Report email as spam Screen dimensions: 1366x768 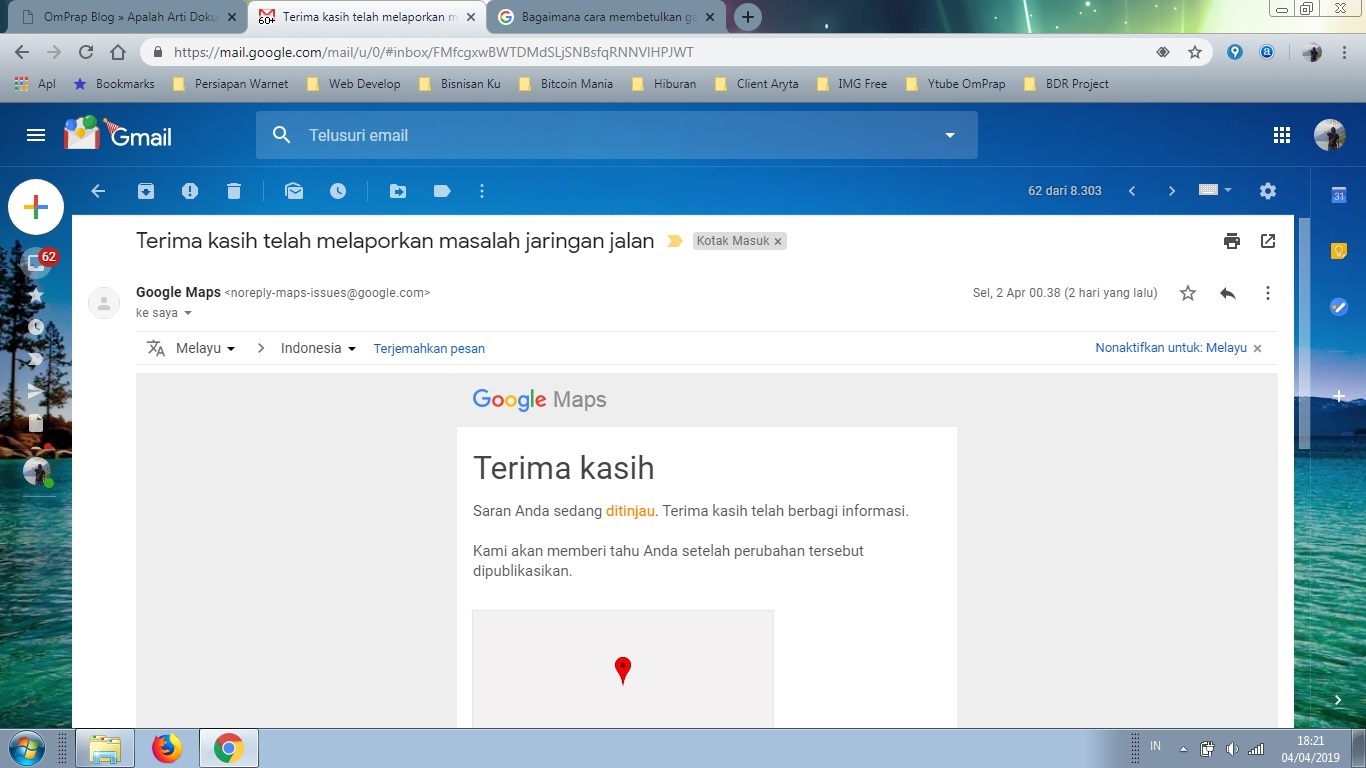190,191
